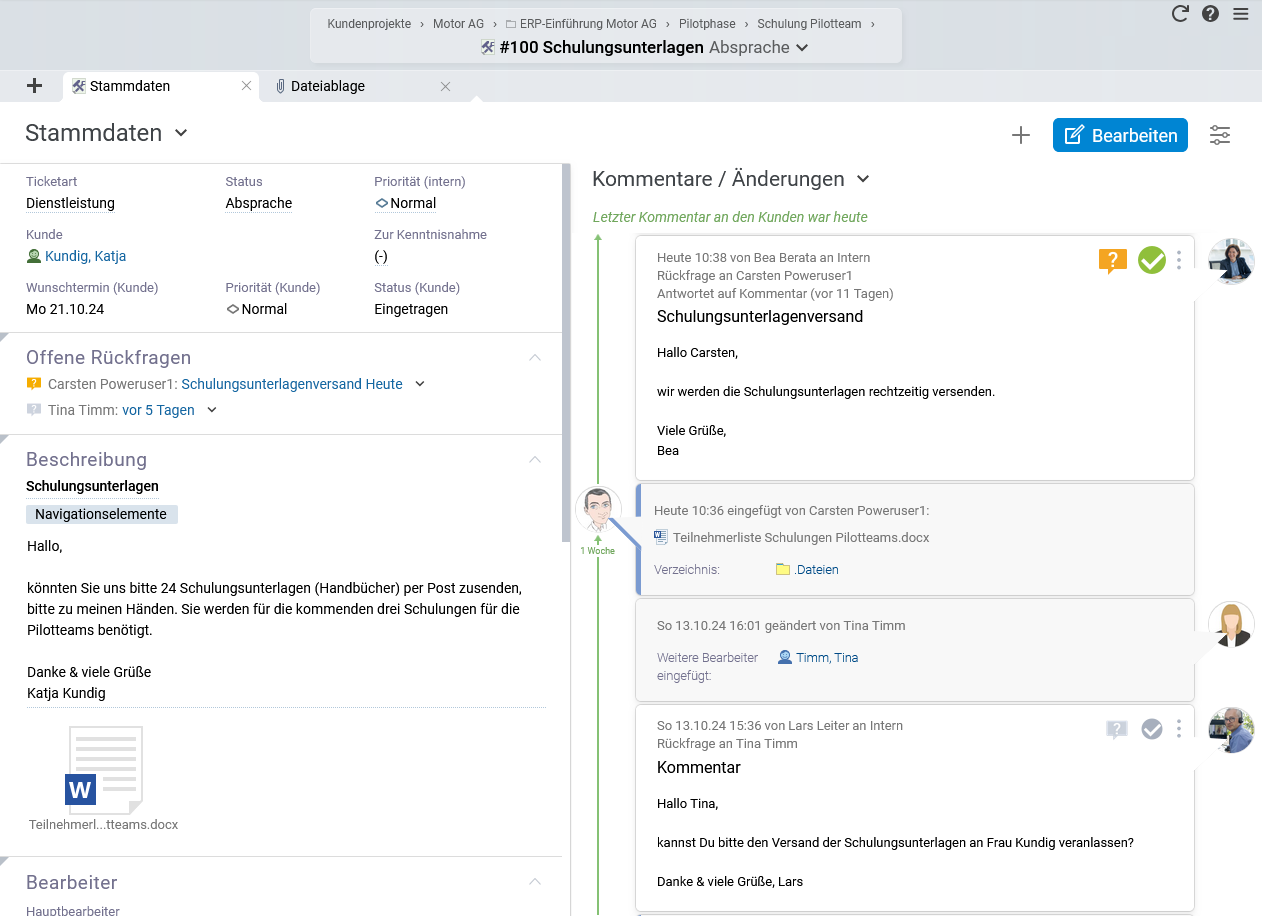Expand the Stammdaten heading dropdown
Viewport: 1262px width, 916px height.
(181, 133)
